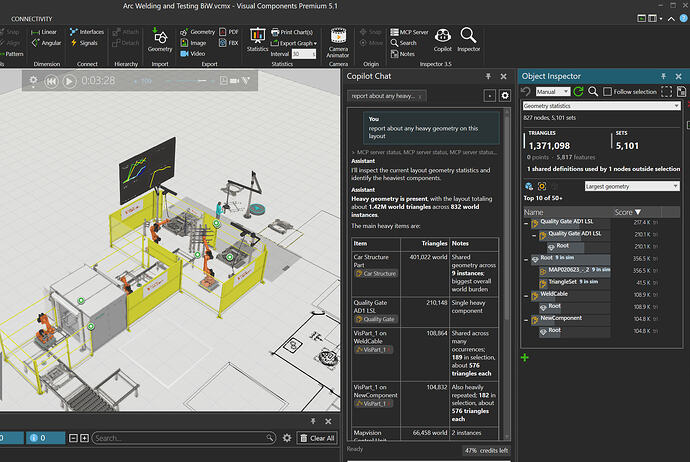The width and height of the screenshot is (690, 462).
Task: Open the Geometry statistics dropdown
Action: pos(601,106)
